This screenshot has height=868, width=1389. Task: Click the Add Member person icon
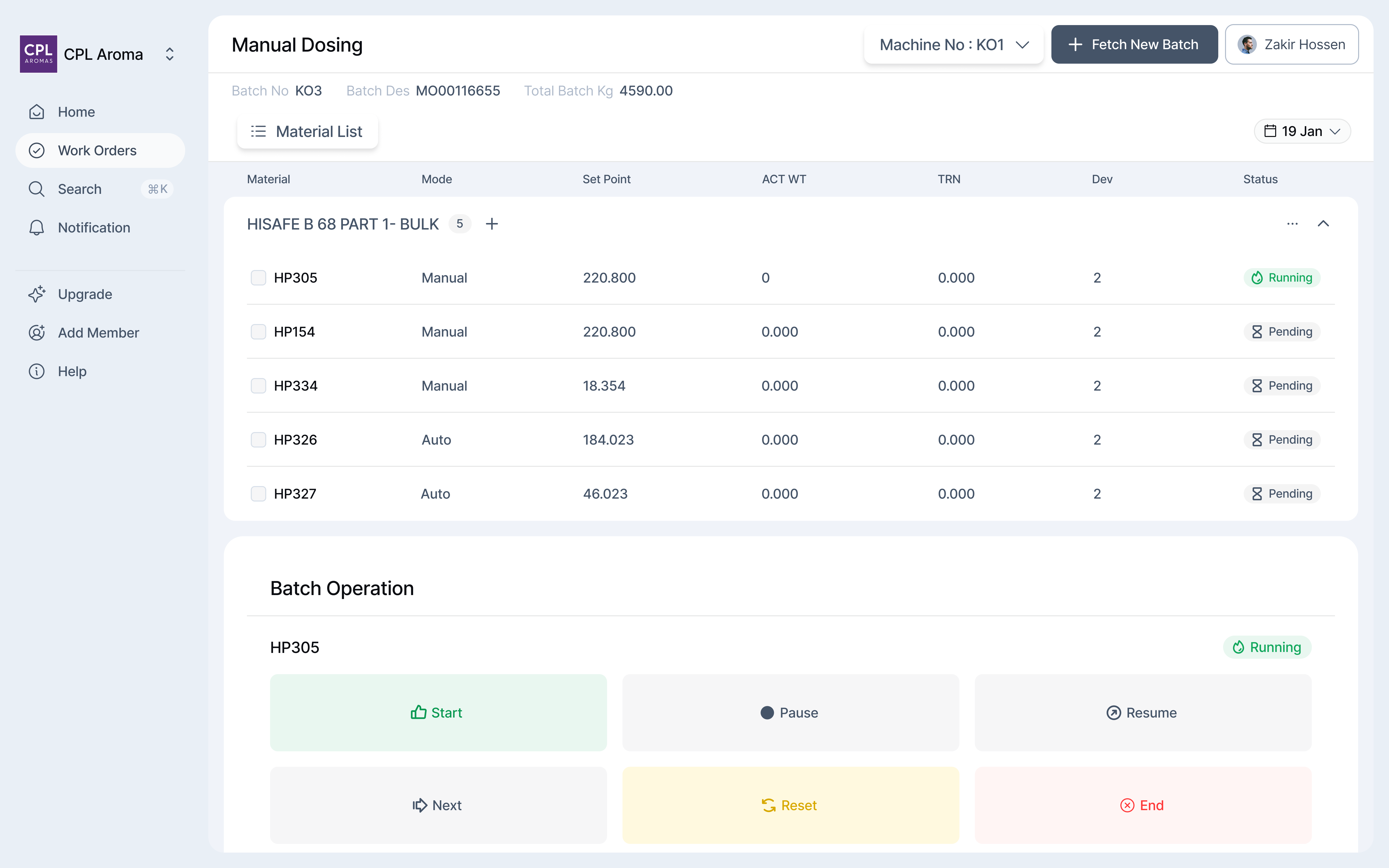click(37, 332)
